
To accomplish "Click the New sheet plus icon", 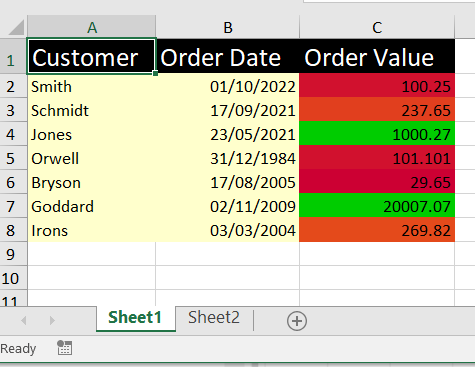I will [297, 321].
